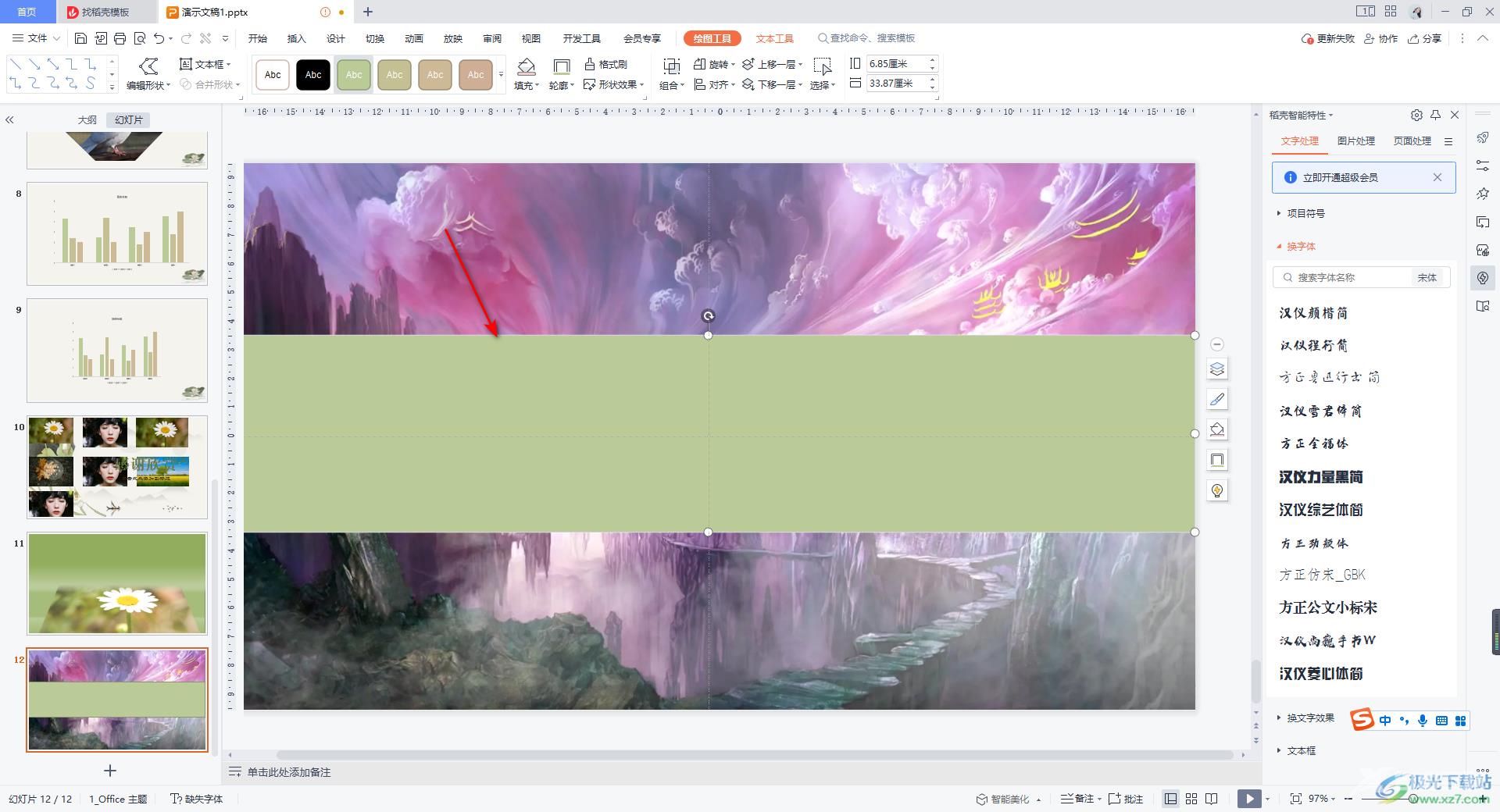Add a new slide with plus button
This screenshot has height=812, width=1500.
pos(110,771)
